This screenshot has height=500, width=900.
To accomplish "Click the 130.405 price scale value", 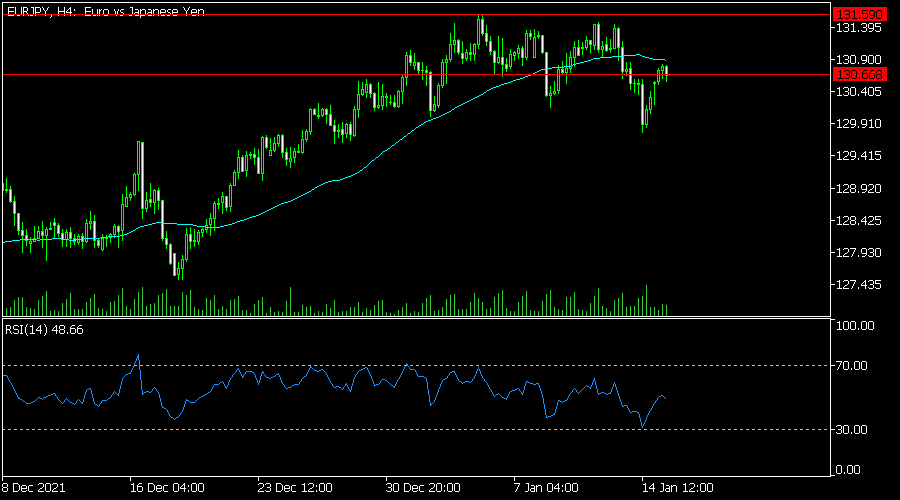I will [x=859, y=92].
